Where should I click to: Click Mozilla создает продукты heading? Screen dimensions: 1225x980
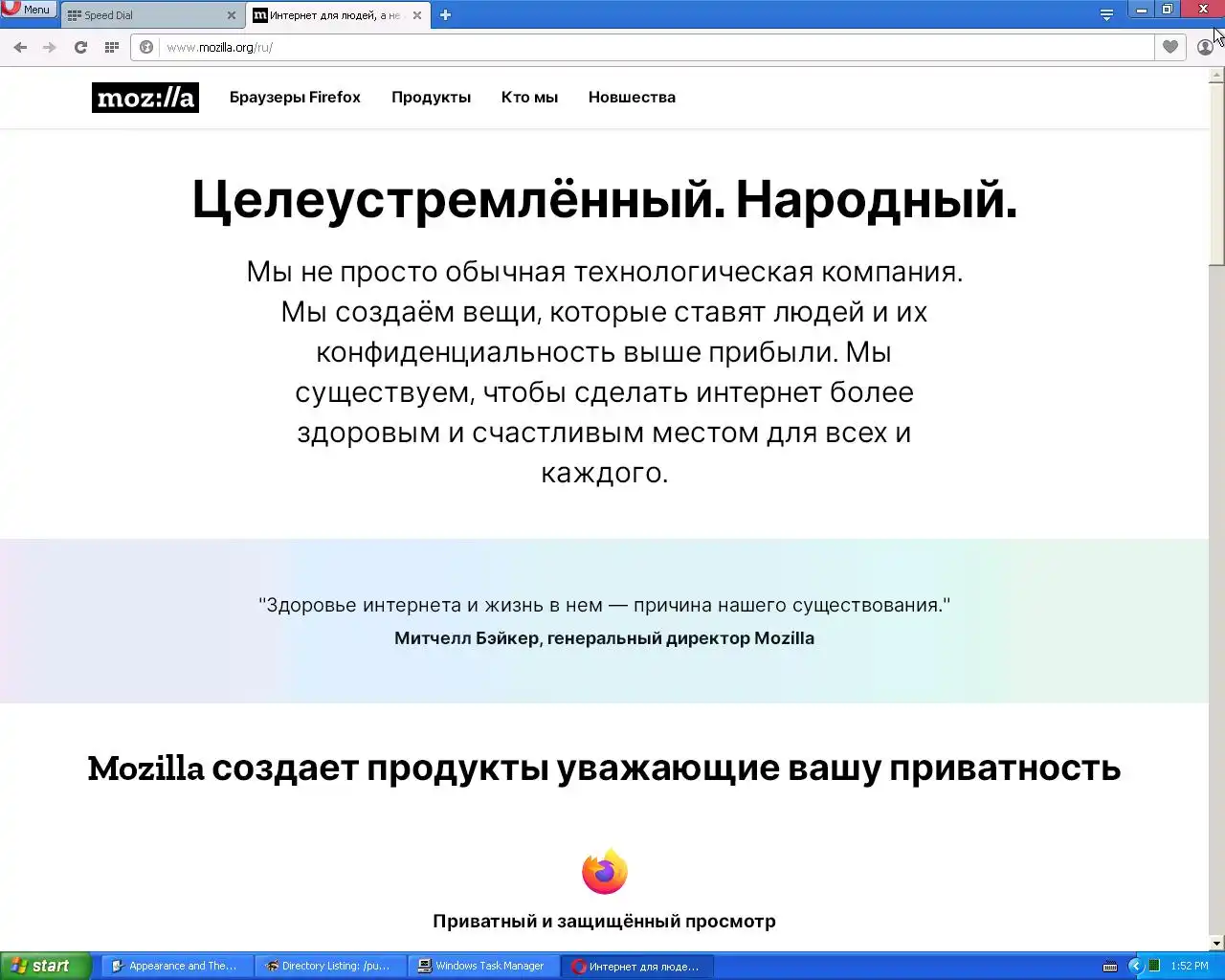tap(604, 768)
